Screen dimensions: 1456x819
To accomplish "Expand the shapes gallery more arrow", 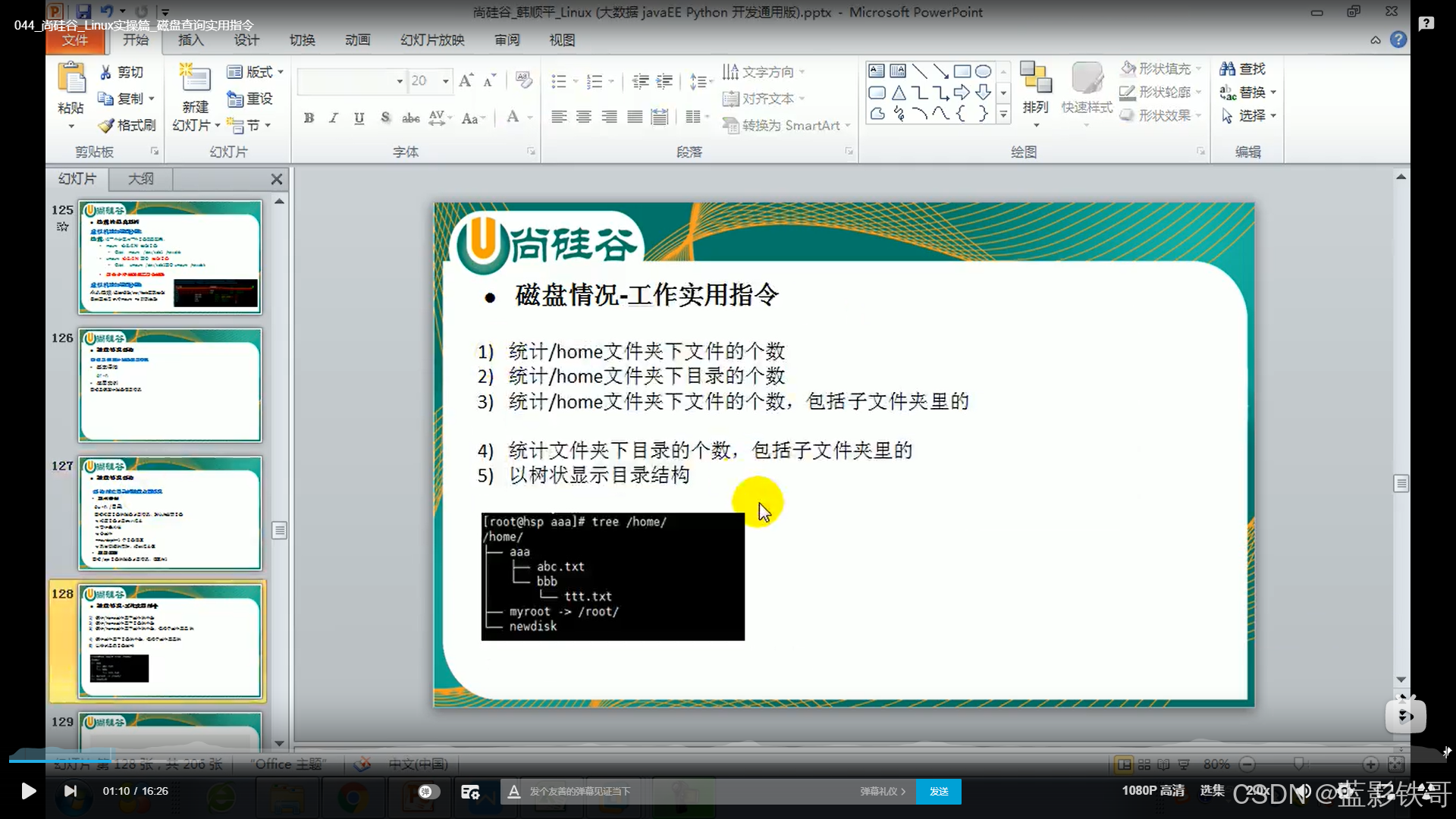I will pyautogui.click(x=1003, y=115).
